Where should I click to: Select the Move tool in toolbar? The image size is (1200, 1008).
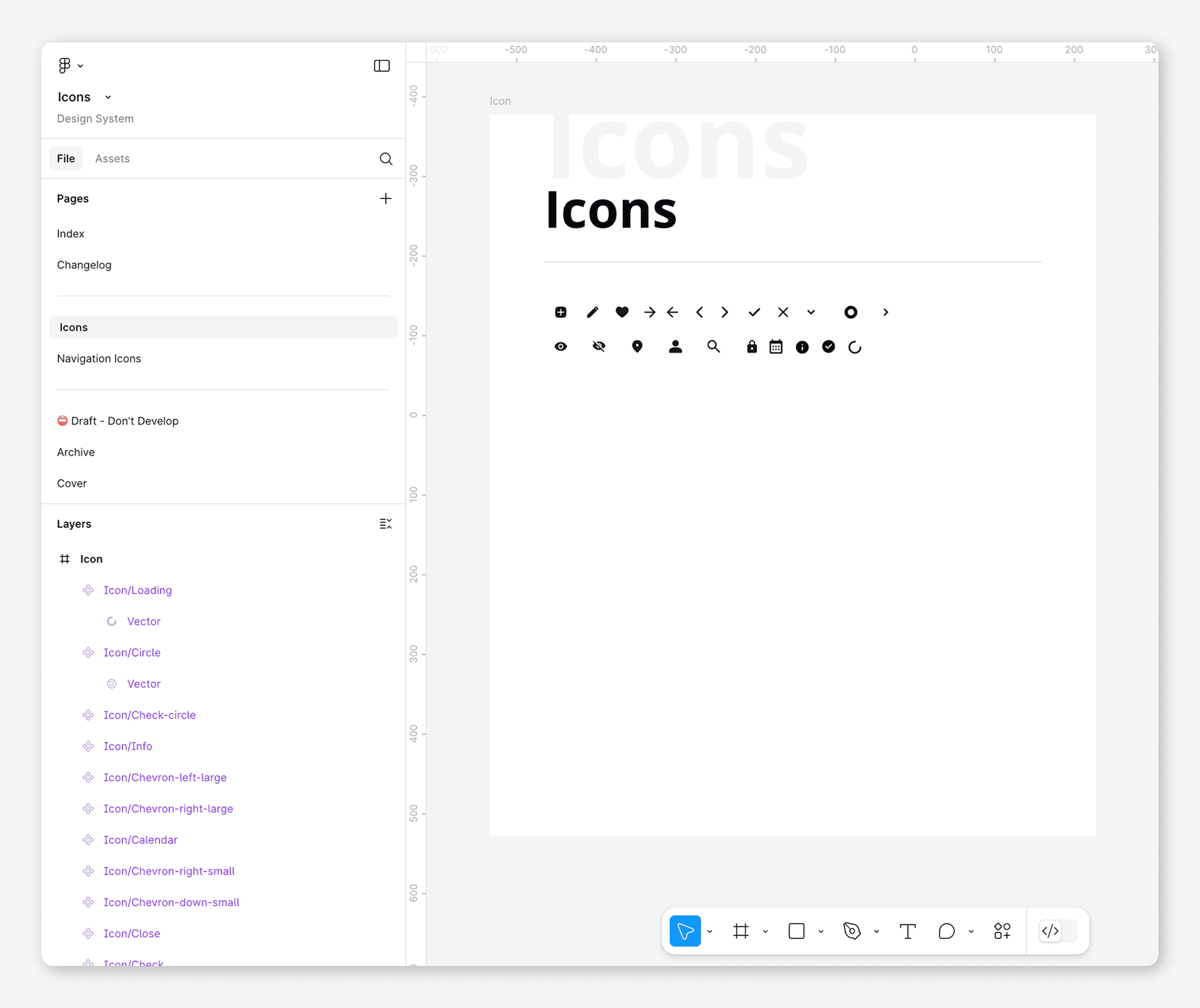click(684, 931)
